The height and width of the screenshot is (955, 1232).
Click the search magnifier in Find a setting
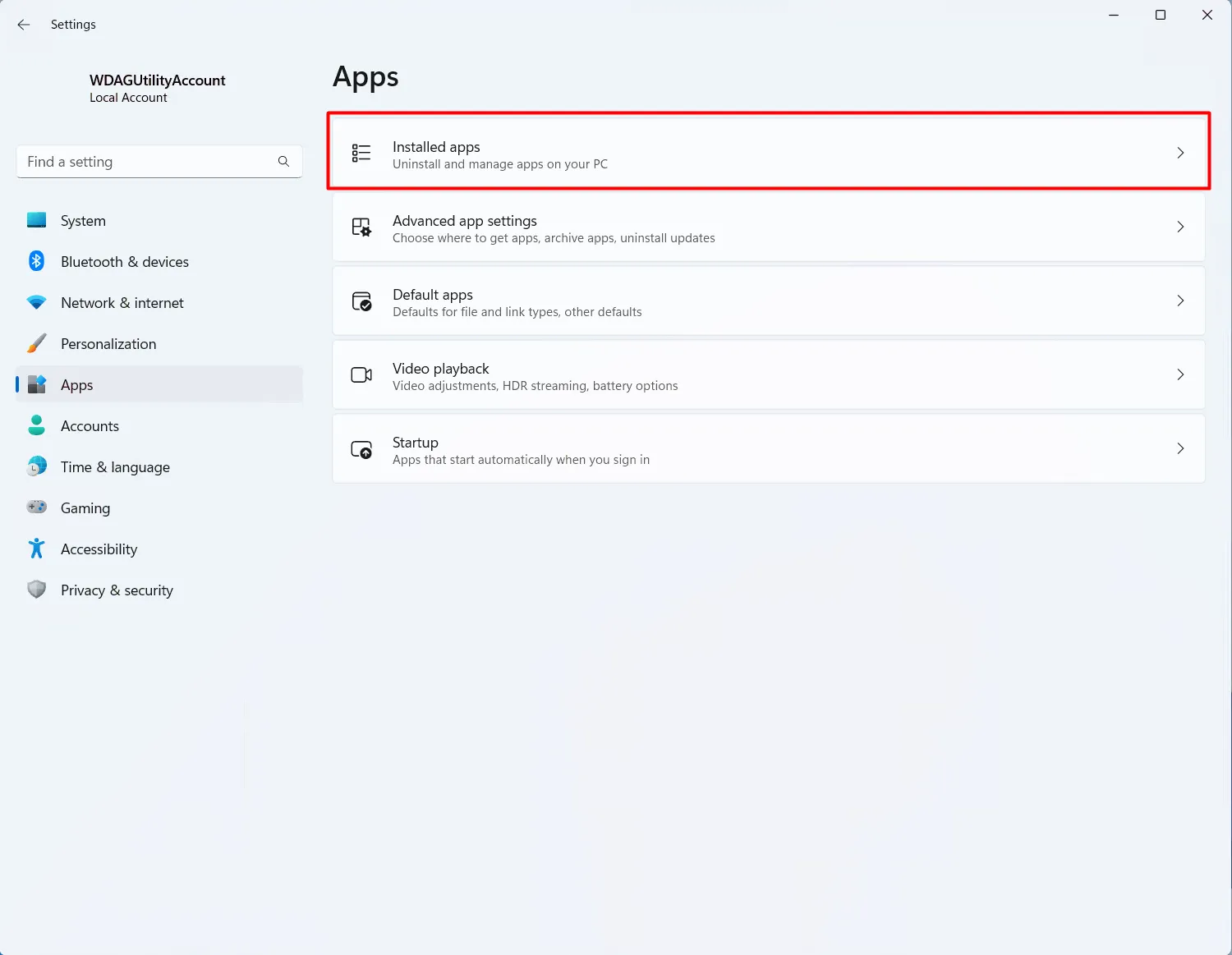(283, 161)
